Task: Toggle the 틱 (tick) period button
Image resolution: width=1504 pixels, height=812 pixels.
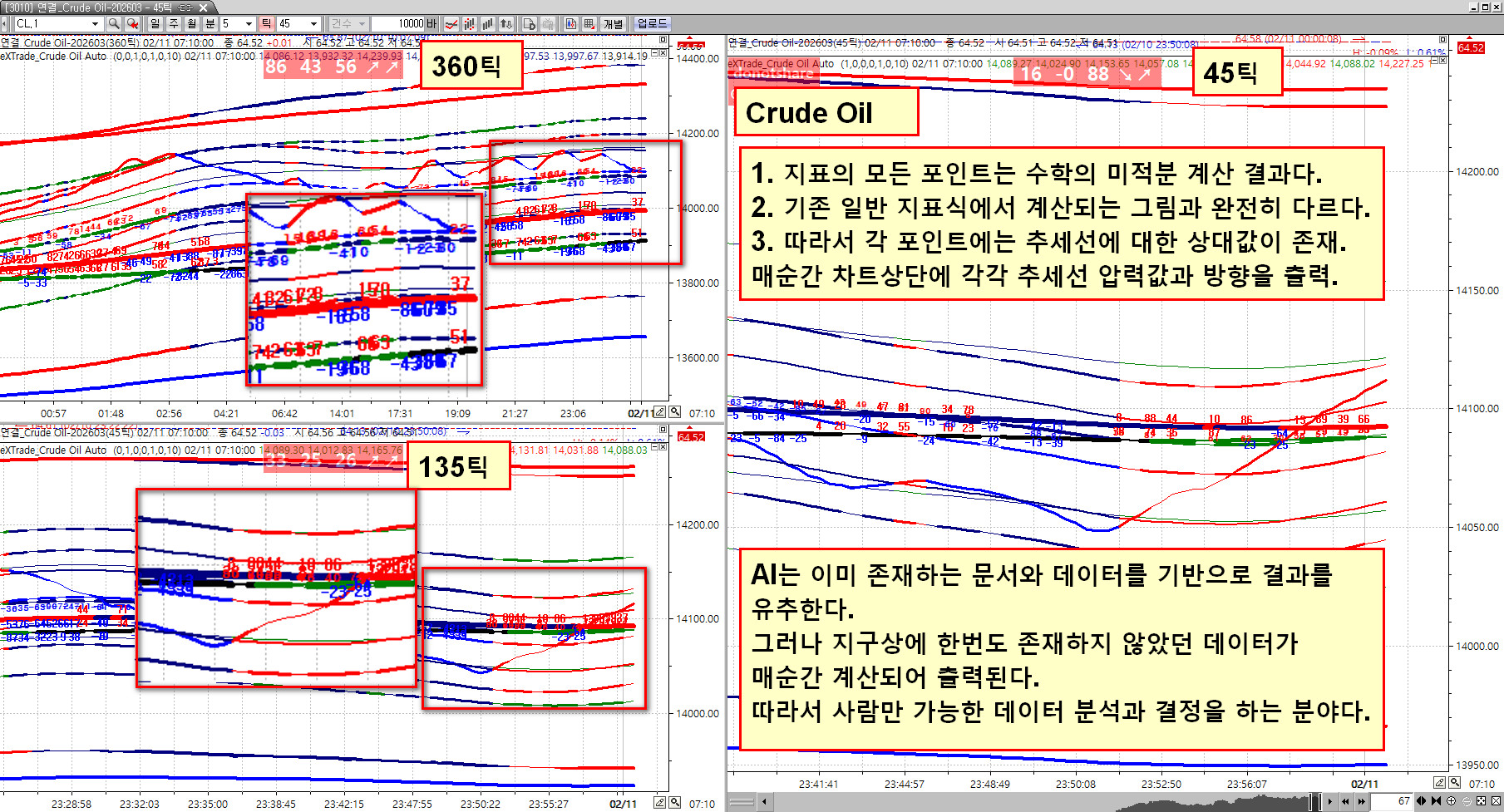Action: coord(266,23)
